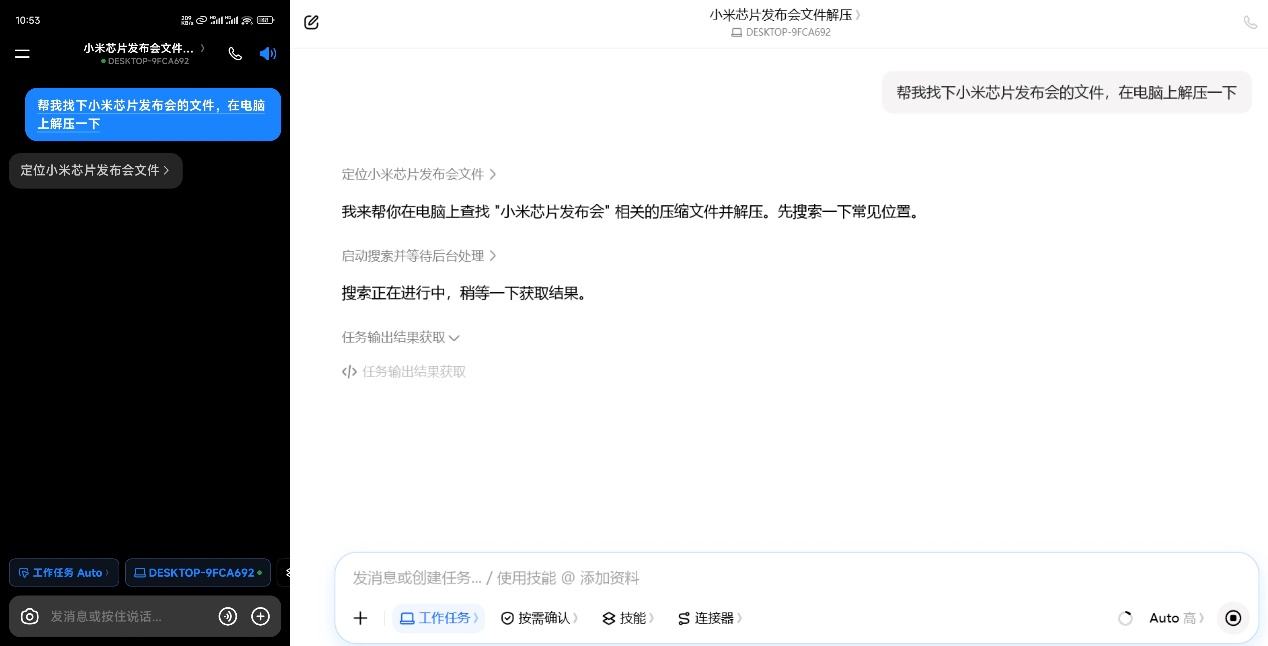Start a voice call in phone panel

[235, 54]
